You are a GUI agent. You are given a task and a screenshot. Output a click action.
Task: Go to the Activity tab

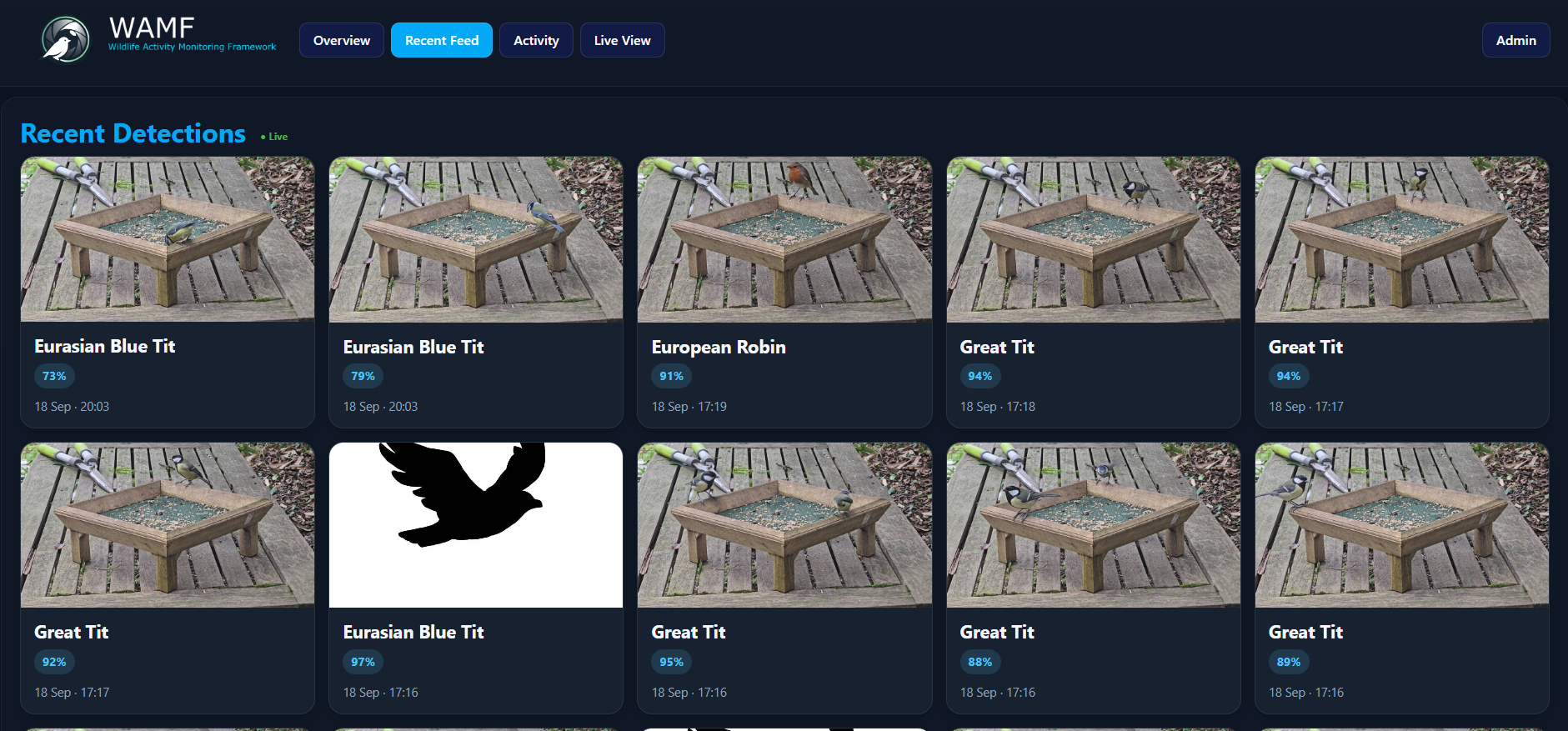[536, 40]
